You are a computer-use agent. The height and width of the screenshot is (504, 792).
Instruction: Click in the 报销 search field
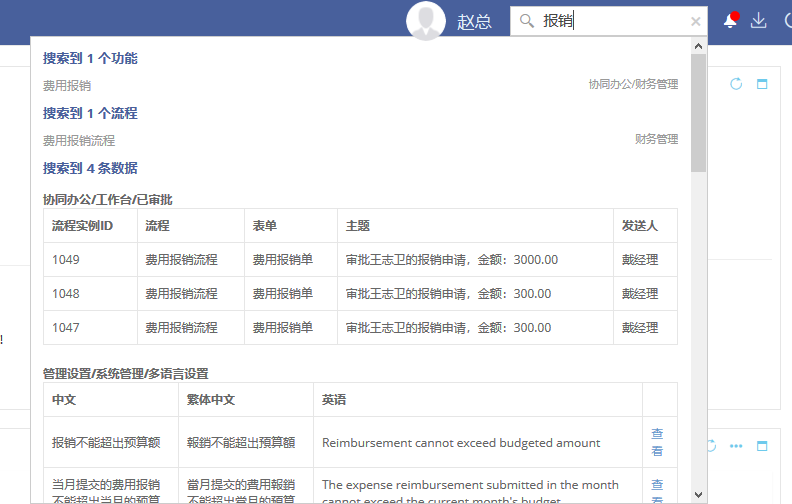(610, 21)
